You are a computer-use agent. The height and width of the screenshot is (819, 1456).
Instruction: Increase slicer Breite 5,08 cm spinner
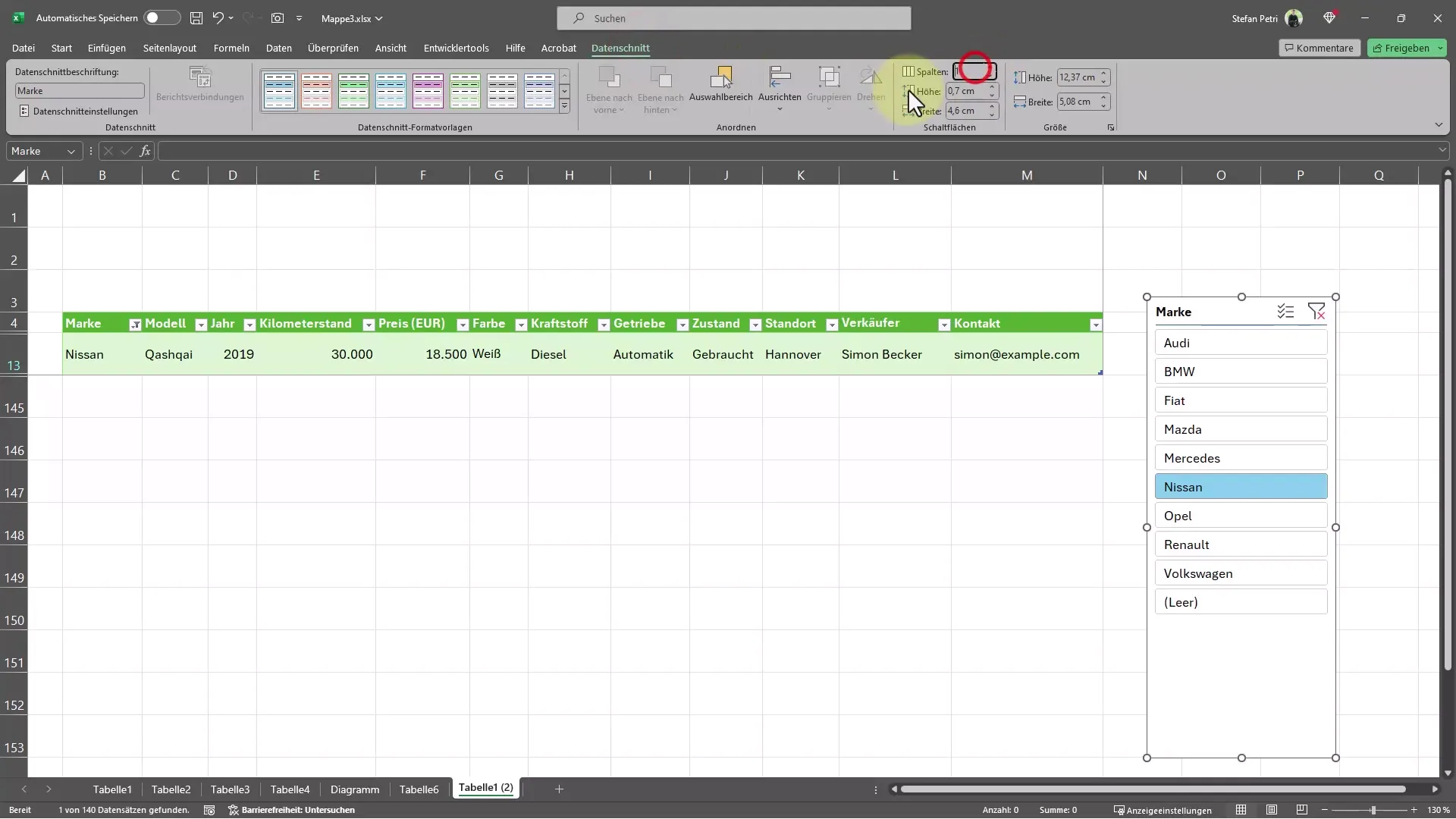(x=1104, y=98)
